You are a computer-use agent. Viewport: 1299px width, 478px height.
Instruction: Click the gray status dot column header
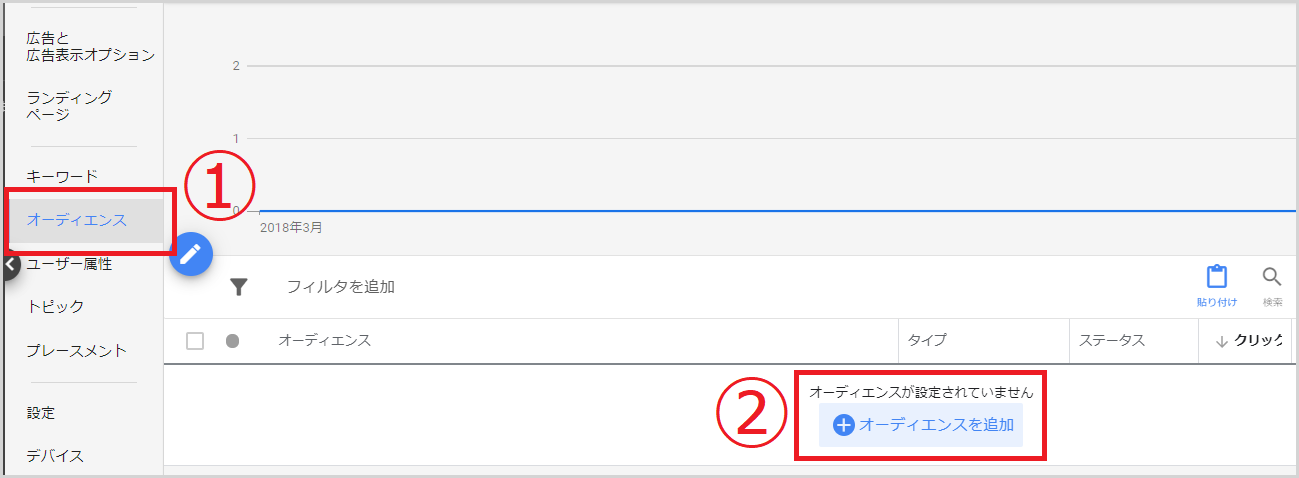coord(233,341)
